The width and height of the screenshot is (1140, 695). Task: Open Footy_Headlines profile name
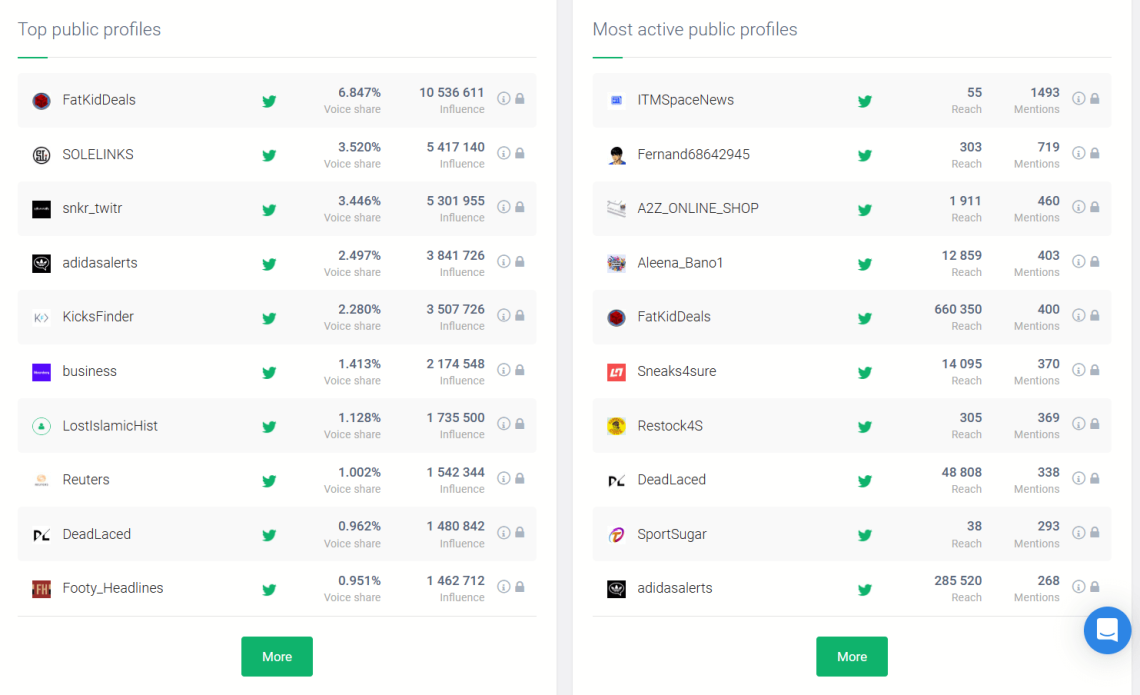pyautogui.click(x=113, y=588)
